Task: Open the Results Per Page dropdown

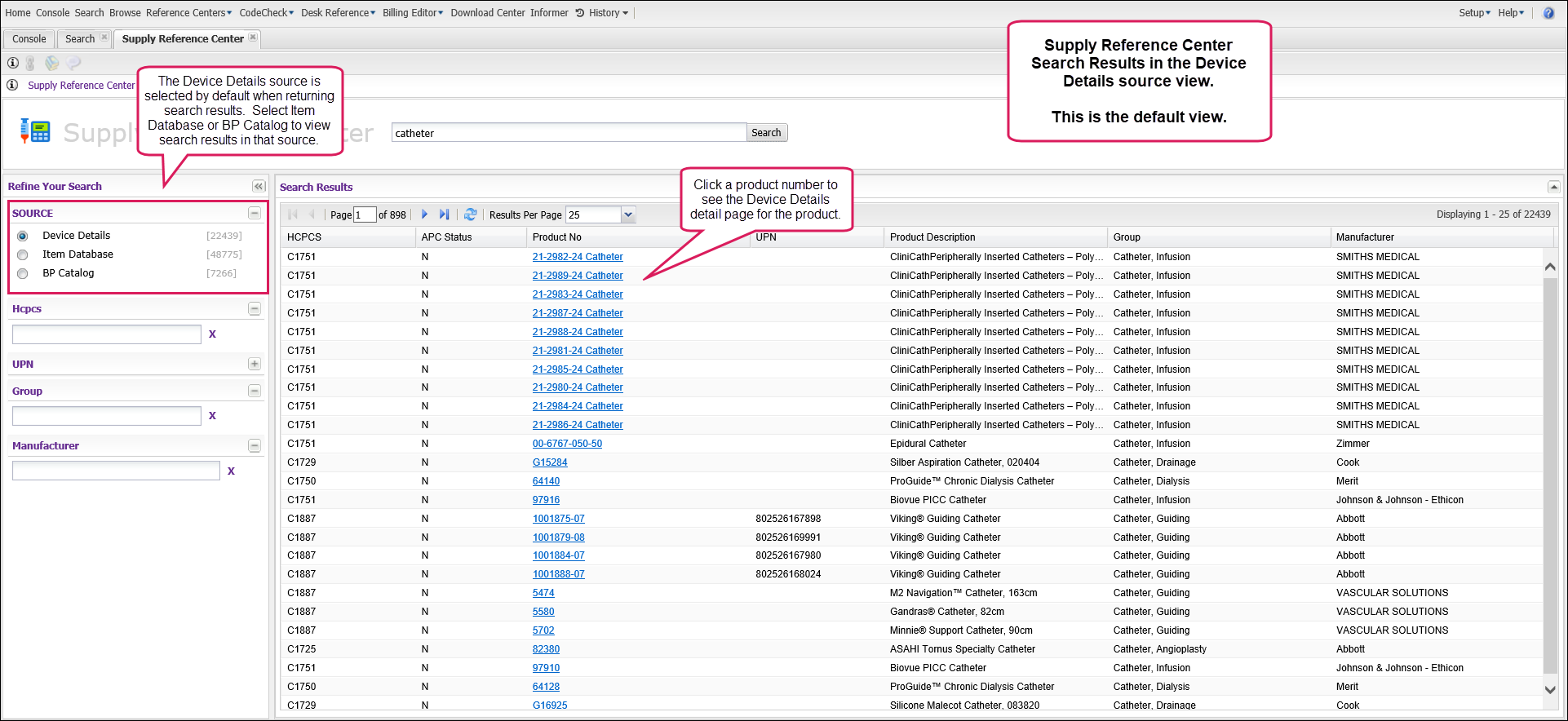Action: [x=628, y=215]
